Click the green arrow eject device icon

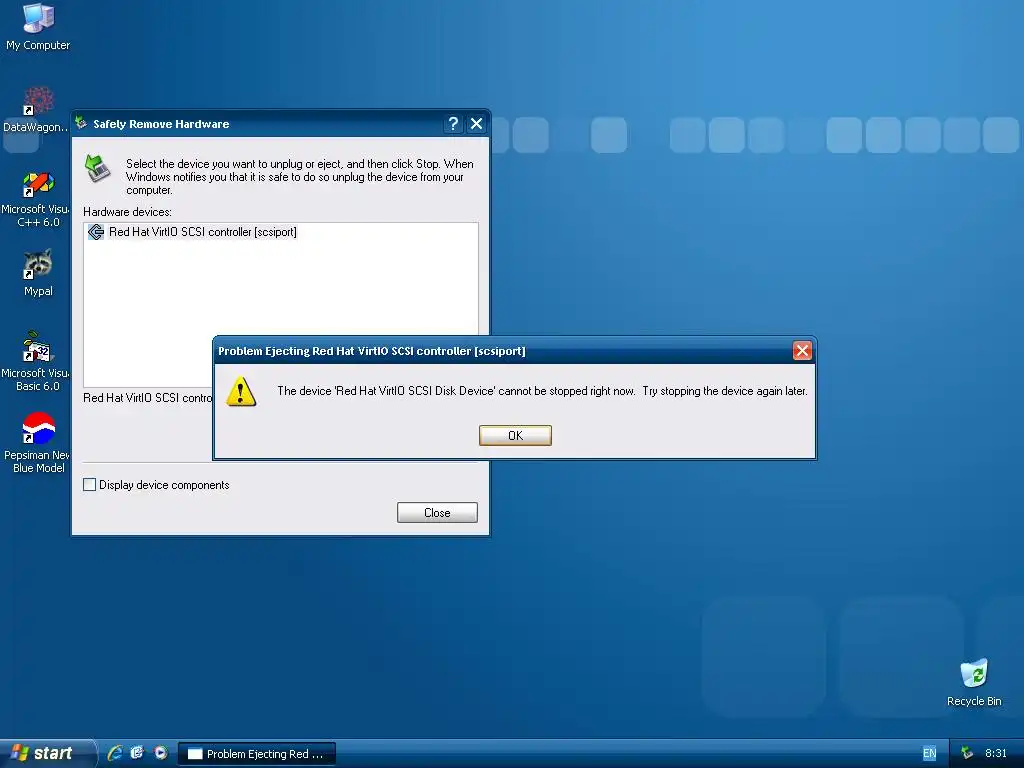(x=98, y=168)
